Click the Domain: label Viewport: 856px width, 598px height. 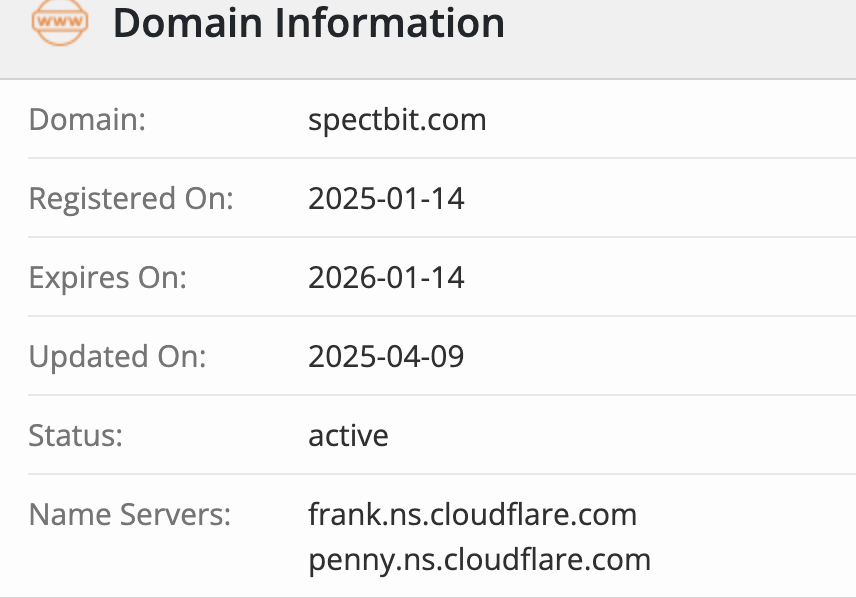pos(87,119)
